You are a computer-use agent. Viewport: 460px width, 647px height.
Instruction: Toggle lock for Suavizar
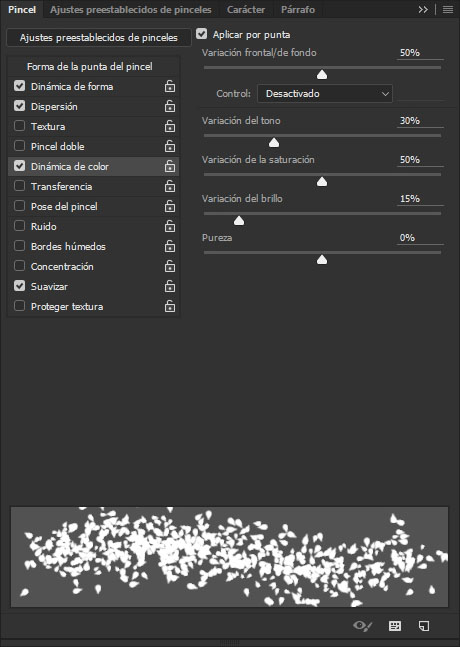[x=170, y=286]
